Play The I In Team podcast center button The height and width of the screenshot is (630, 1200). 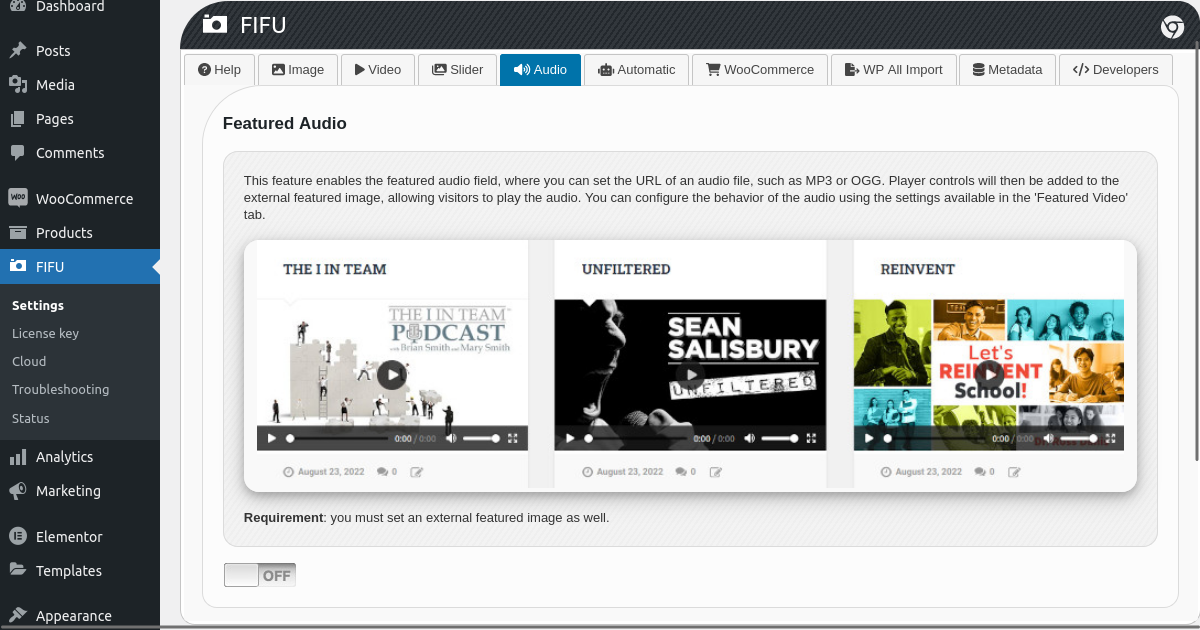coord(391,375)
